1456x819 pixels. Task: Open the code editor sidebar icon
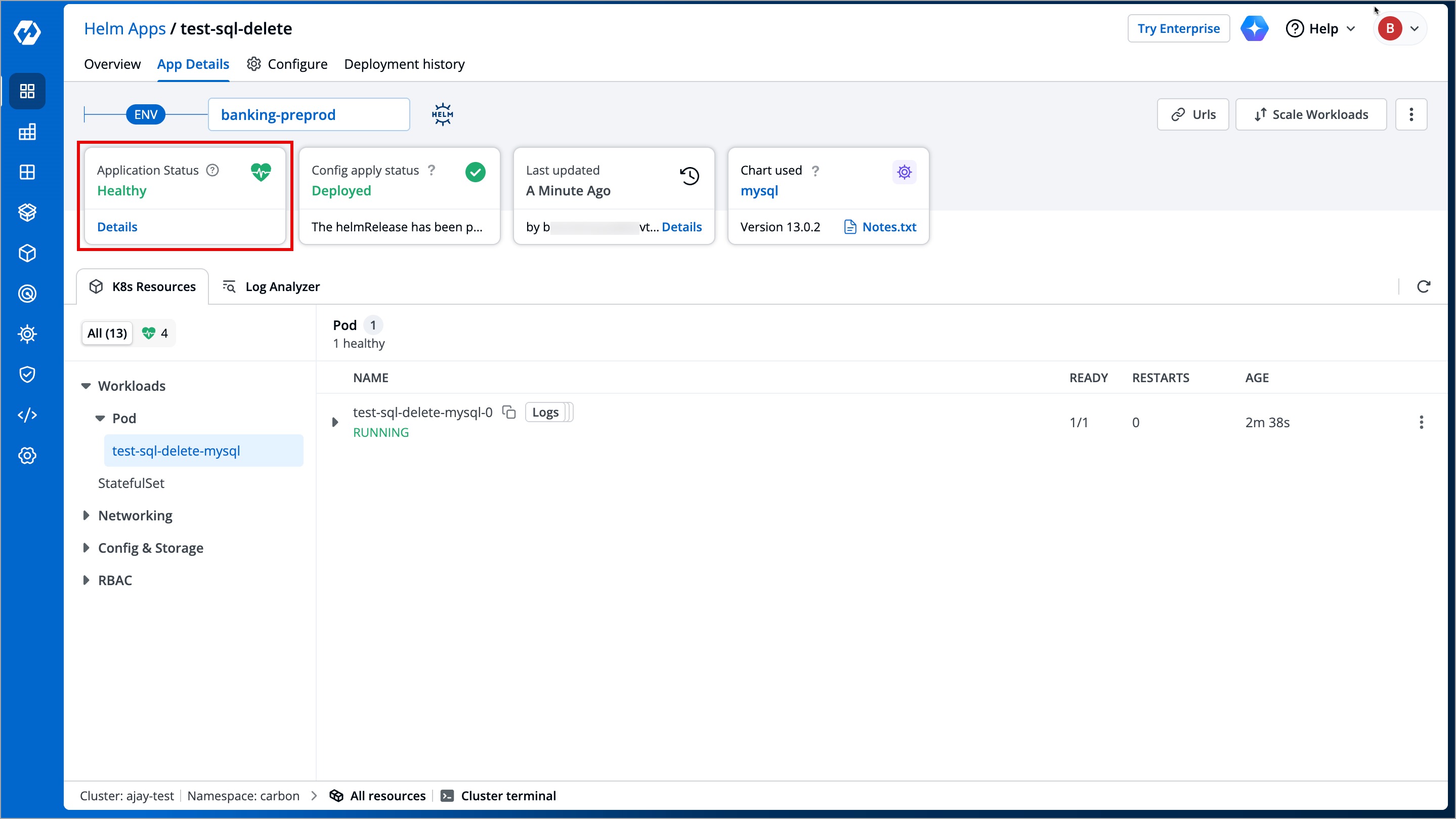point(27,415)
